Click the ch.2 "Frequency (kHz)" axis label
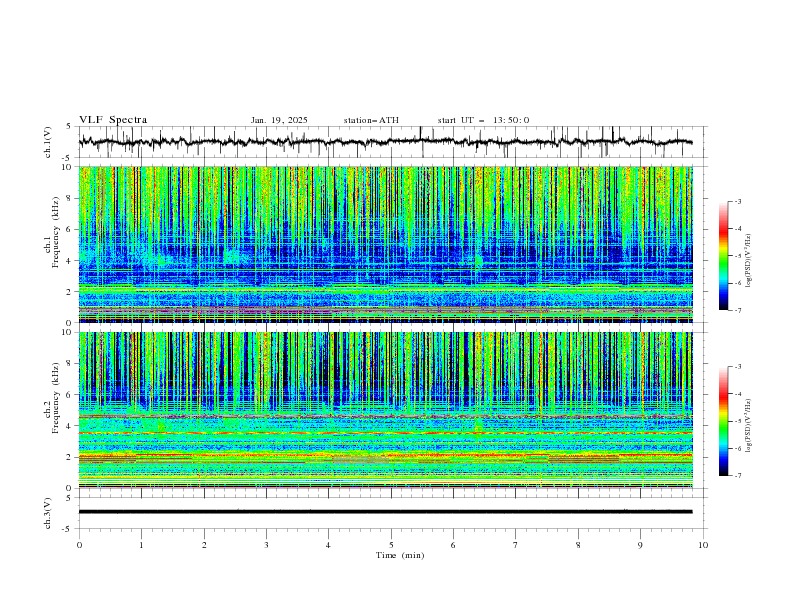Image resolution: width=792 pixels, height=612 pixels. [x=56, y=397]
